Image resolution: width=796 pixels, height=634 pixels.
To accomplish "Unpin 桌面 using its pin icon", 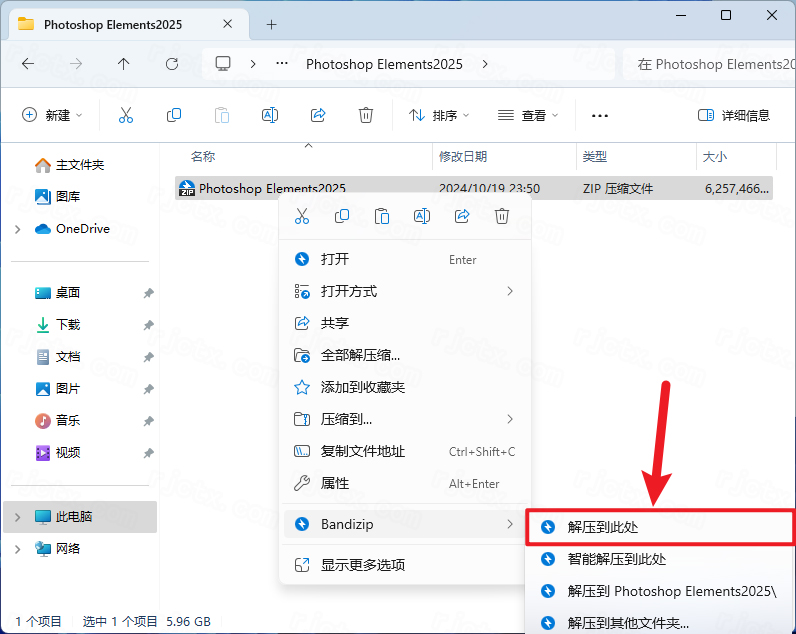I will 148,293.
